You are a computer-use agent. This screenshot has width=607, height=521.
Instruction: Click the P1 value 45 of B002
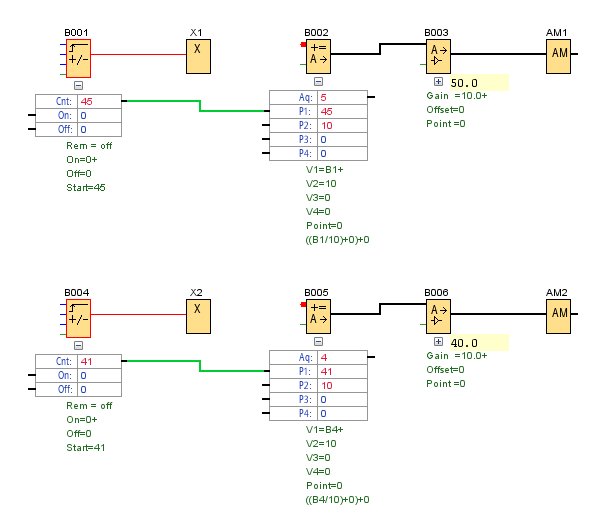point(342,111)
